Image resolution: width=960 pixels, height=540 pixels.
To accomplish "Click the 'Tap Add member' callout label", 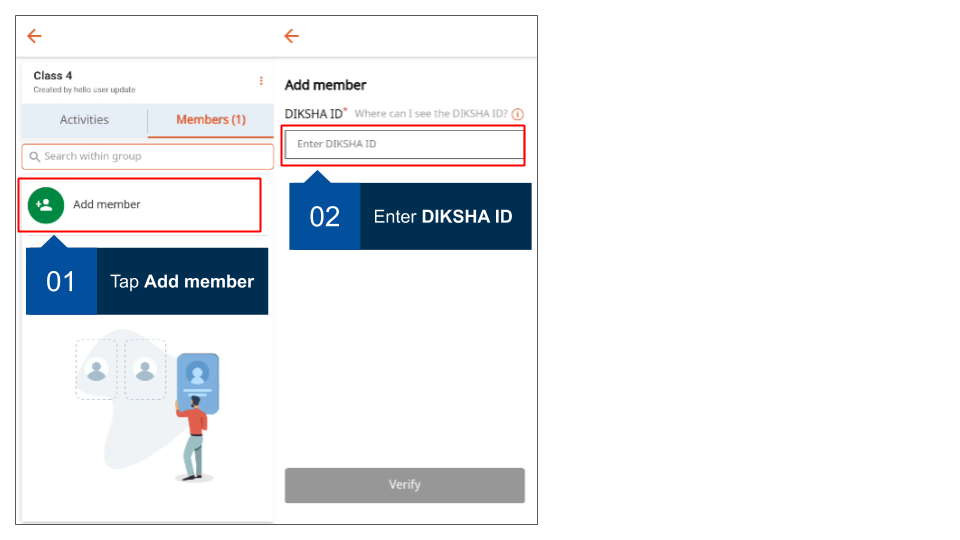I will [182, 282].
